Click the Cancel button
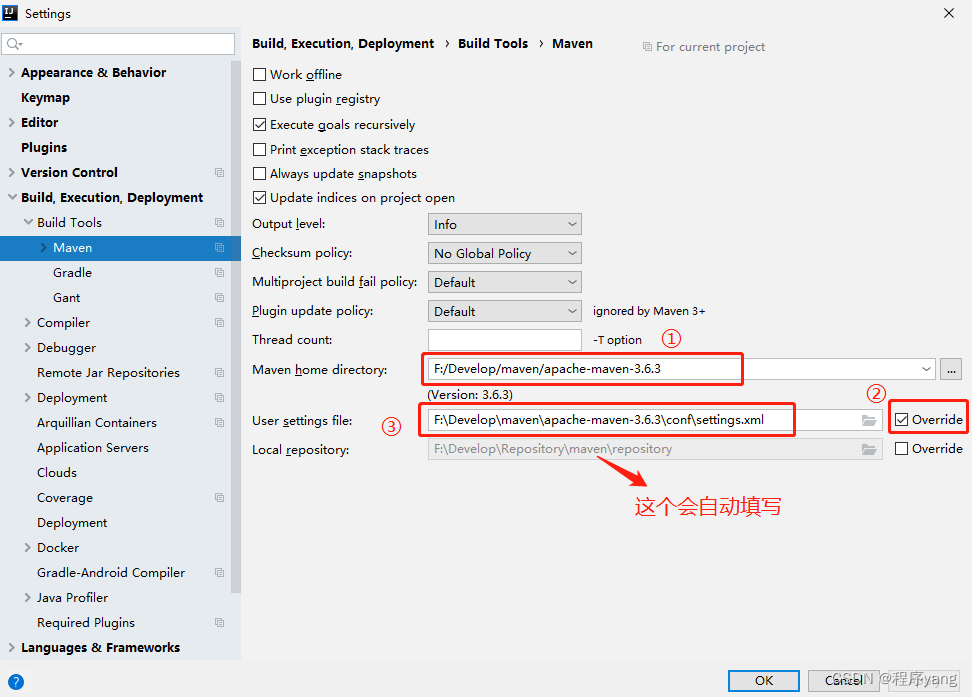972x697 pixels. pos(843,680)
